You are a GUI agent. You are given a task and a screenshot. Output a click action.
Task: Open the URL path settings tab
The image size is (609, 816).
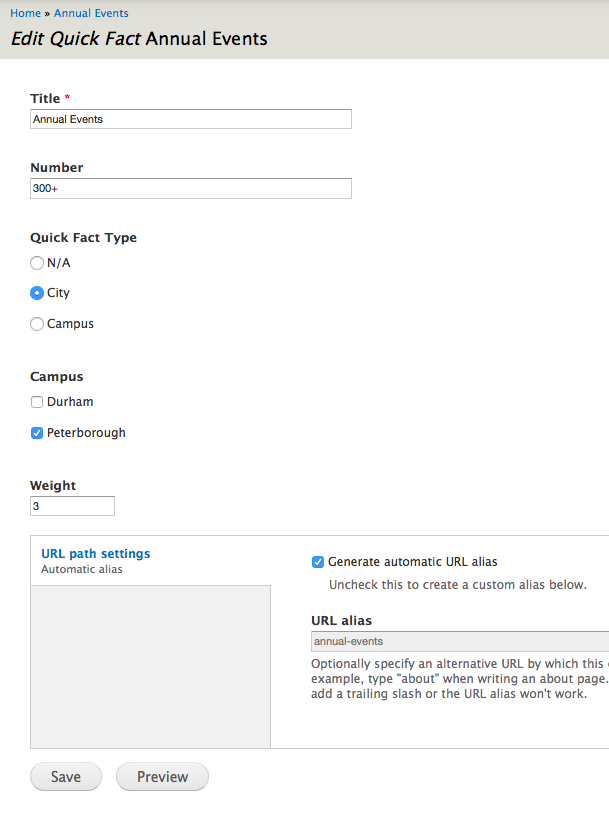point(96,553)
